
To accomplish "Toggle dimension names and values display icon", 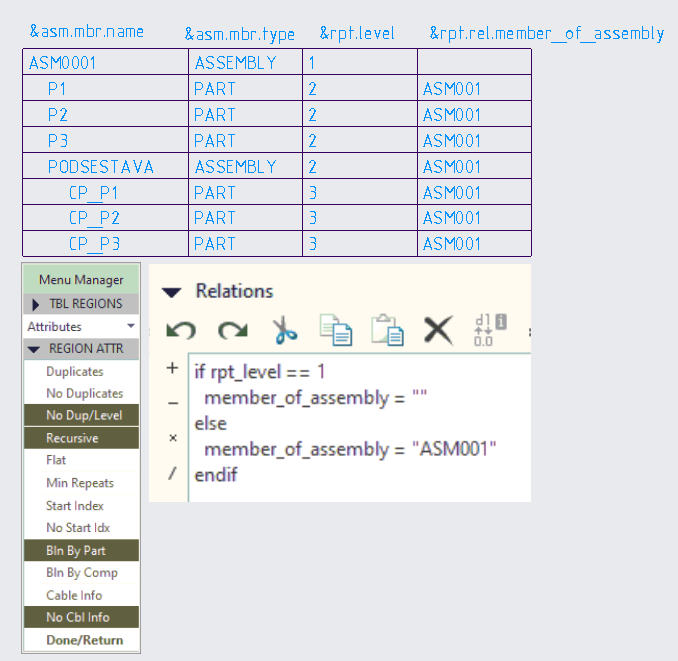I will (489, 329).
